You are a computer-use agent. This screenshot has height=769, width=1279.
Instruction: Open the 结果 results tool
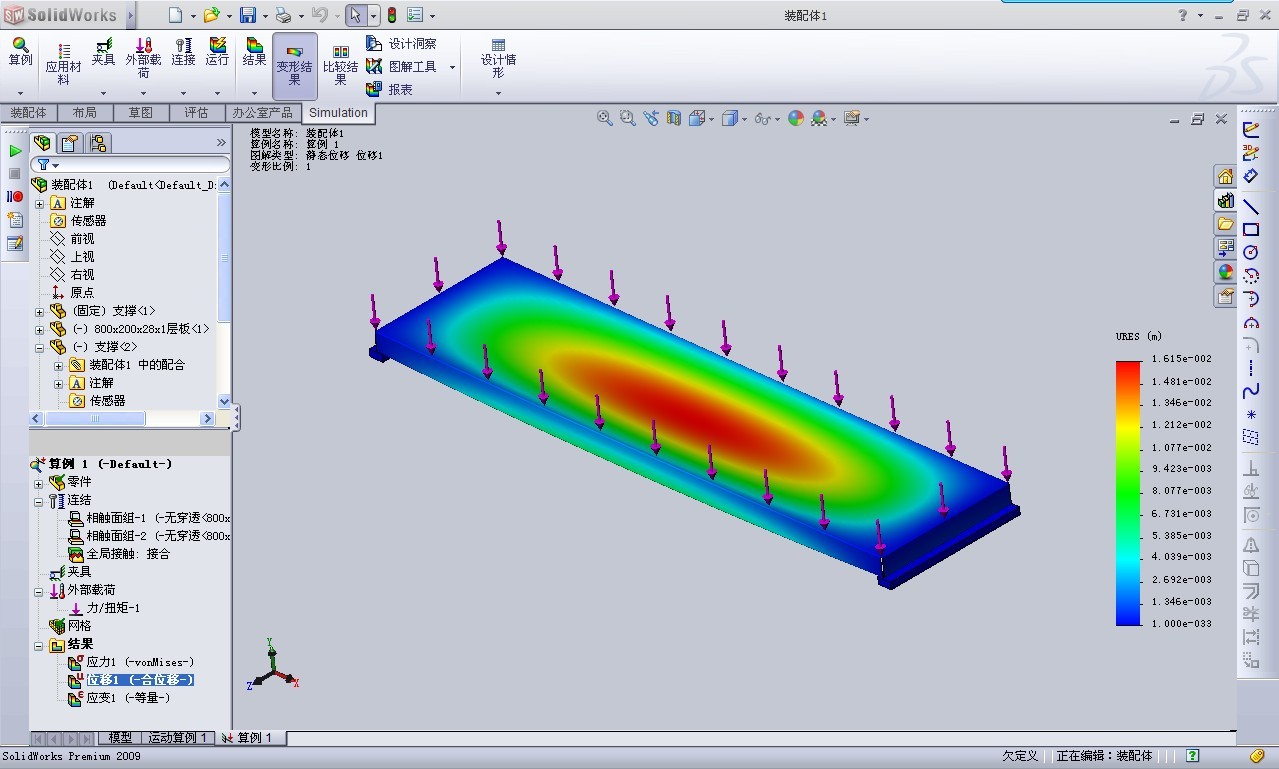pos(255,51)
